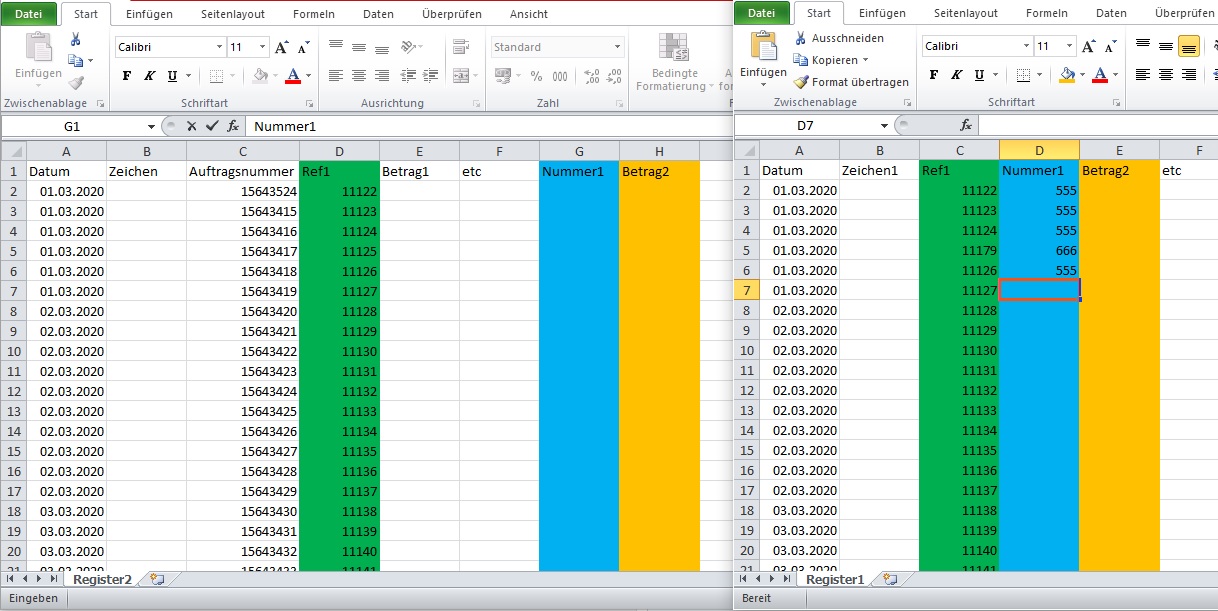The height and width of the screenshot is (611, 1218).
Task: Open the Calibri font dropdown in the Register2 window
Action: [x=219, y=47]
